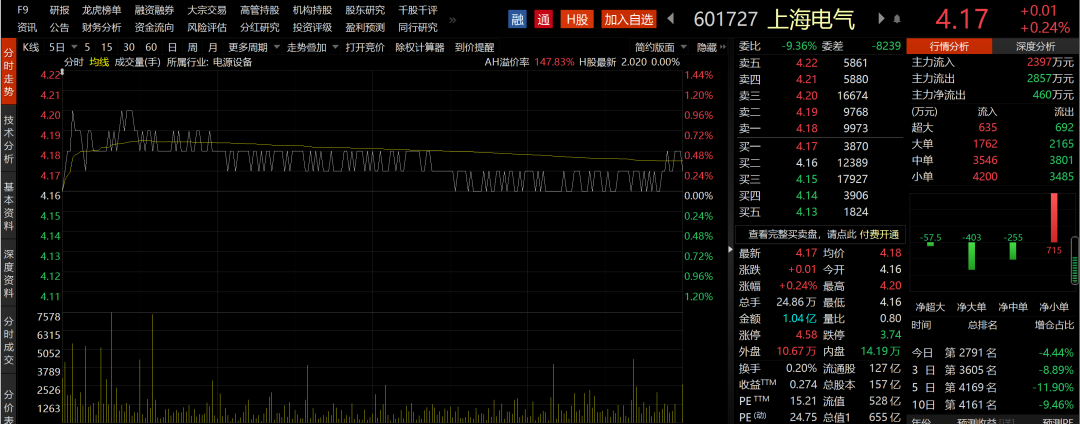Switch to 深度分析 tab
Image resolution: width=1080 pixels, height=424 pixels.
point(1035,46)
